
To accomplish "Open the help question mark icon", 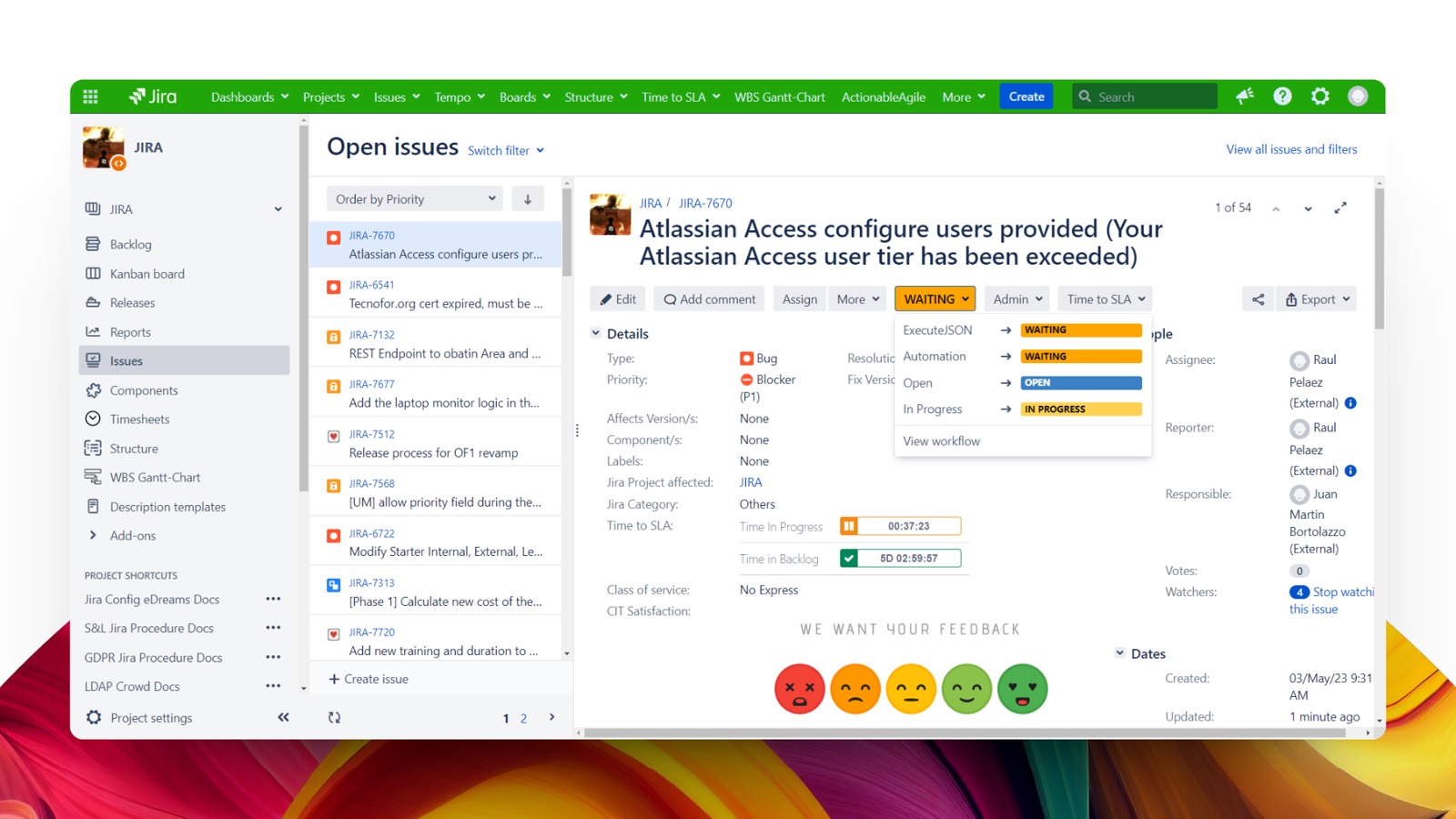I will (1282, 96).
